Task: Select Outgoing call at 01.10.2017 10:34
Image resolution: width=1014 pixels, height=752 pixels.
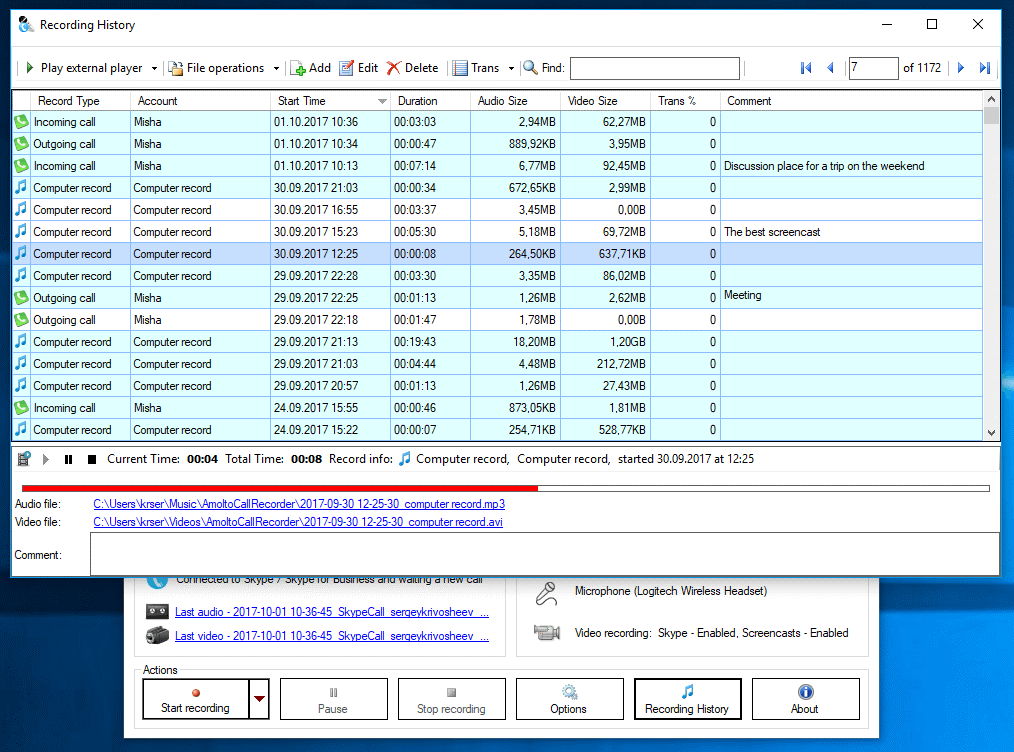Action: (x=497, y=144)
